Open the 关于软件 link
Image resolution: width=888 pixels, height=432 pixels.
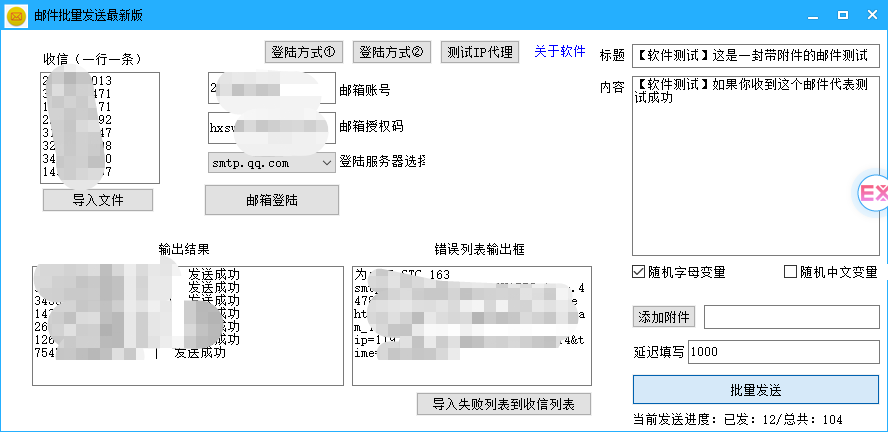[x=559, y=52]
